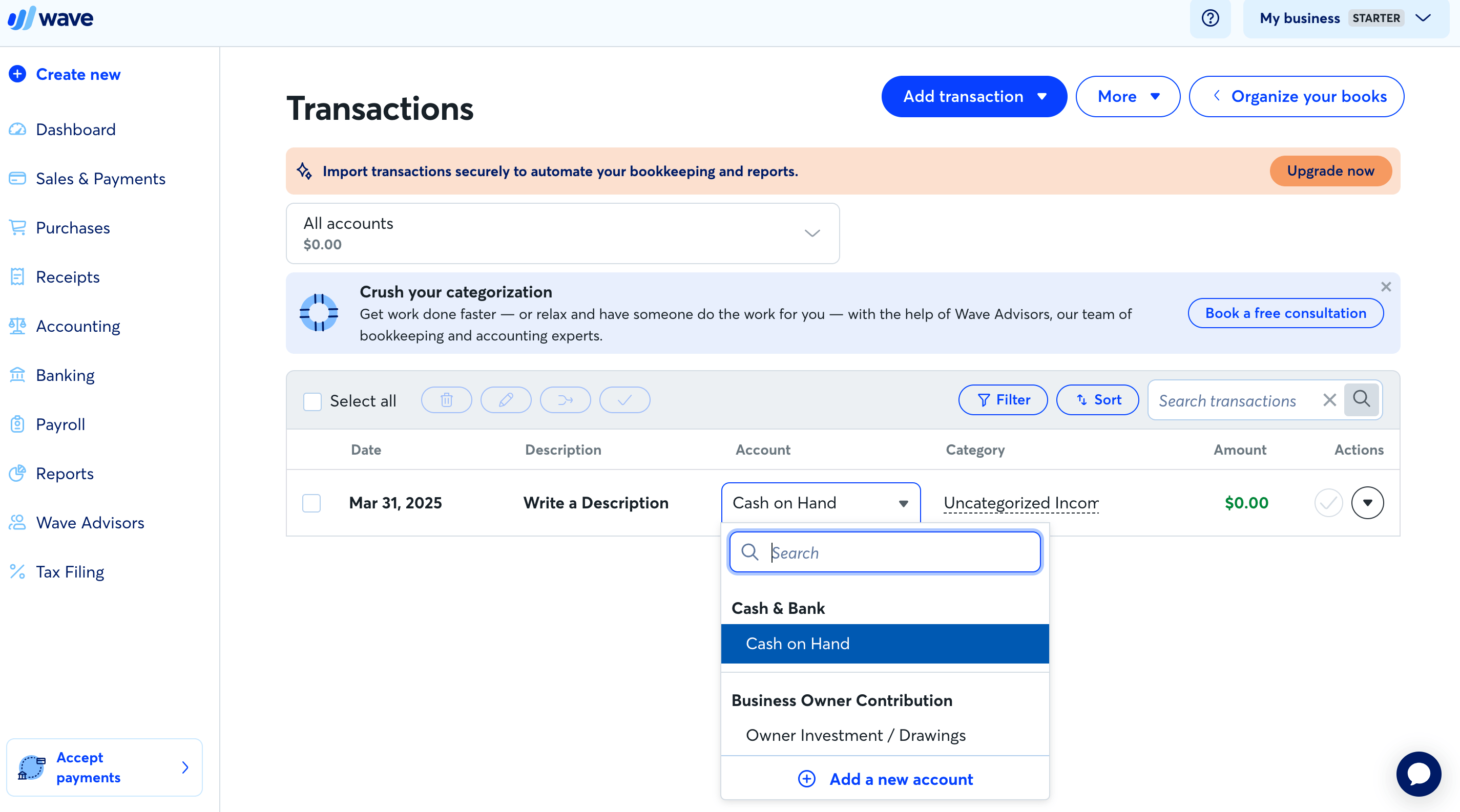Click the merge transactions icon
Viewport: 1460px width, 812px height.
click(x=565, y=400)
